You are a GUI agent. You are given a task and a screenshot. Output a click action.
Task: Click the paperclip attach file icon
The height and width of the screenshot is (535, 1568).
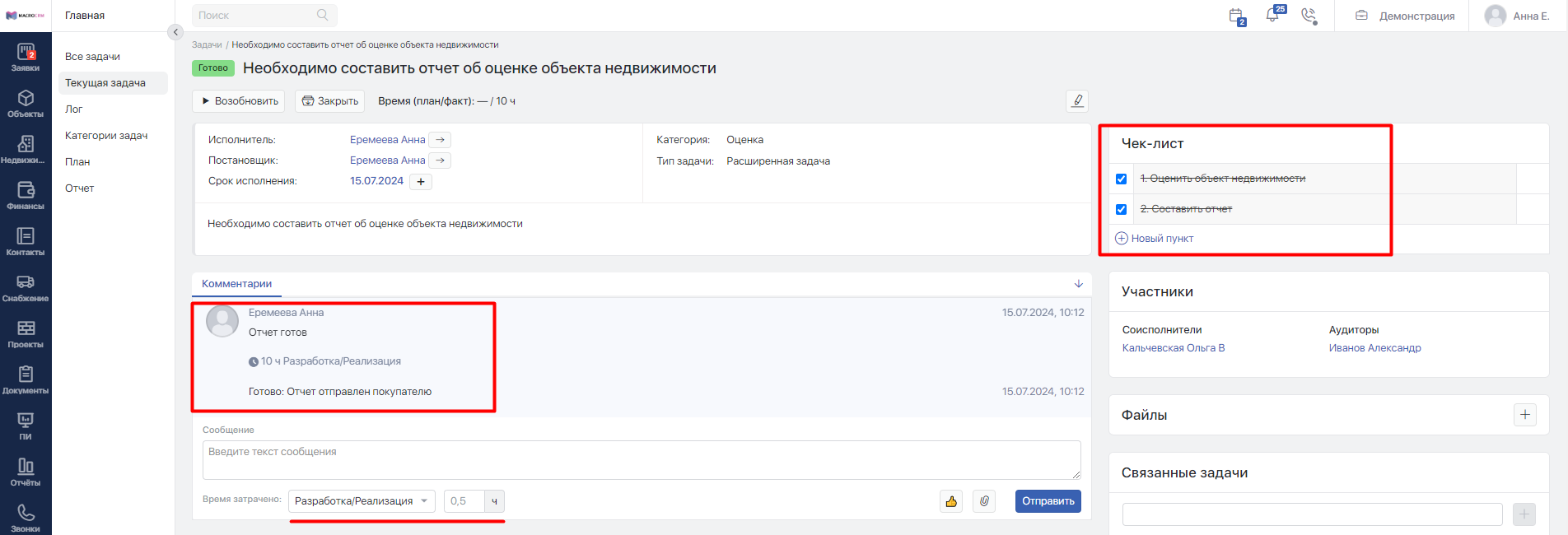click(x=984, y=501)
